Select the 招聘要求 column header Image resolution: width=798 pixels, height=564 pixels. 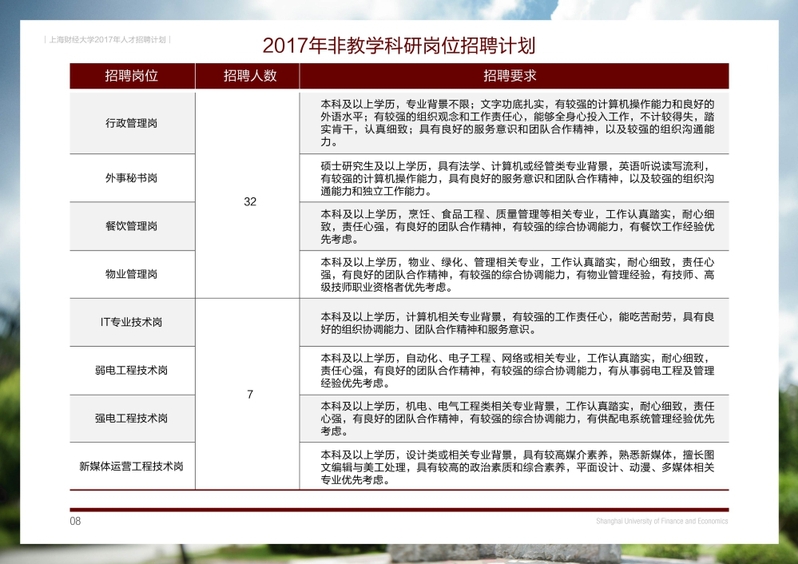click(510, 76)
